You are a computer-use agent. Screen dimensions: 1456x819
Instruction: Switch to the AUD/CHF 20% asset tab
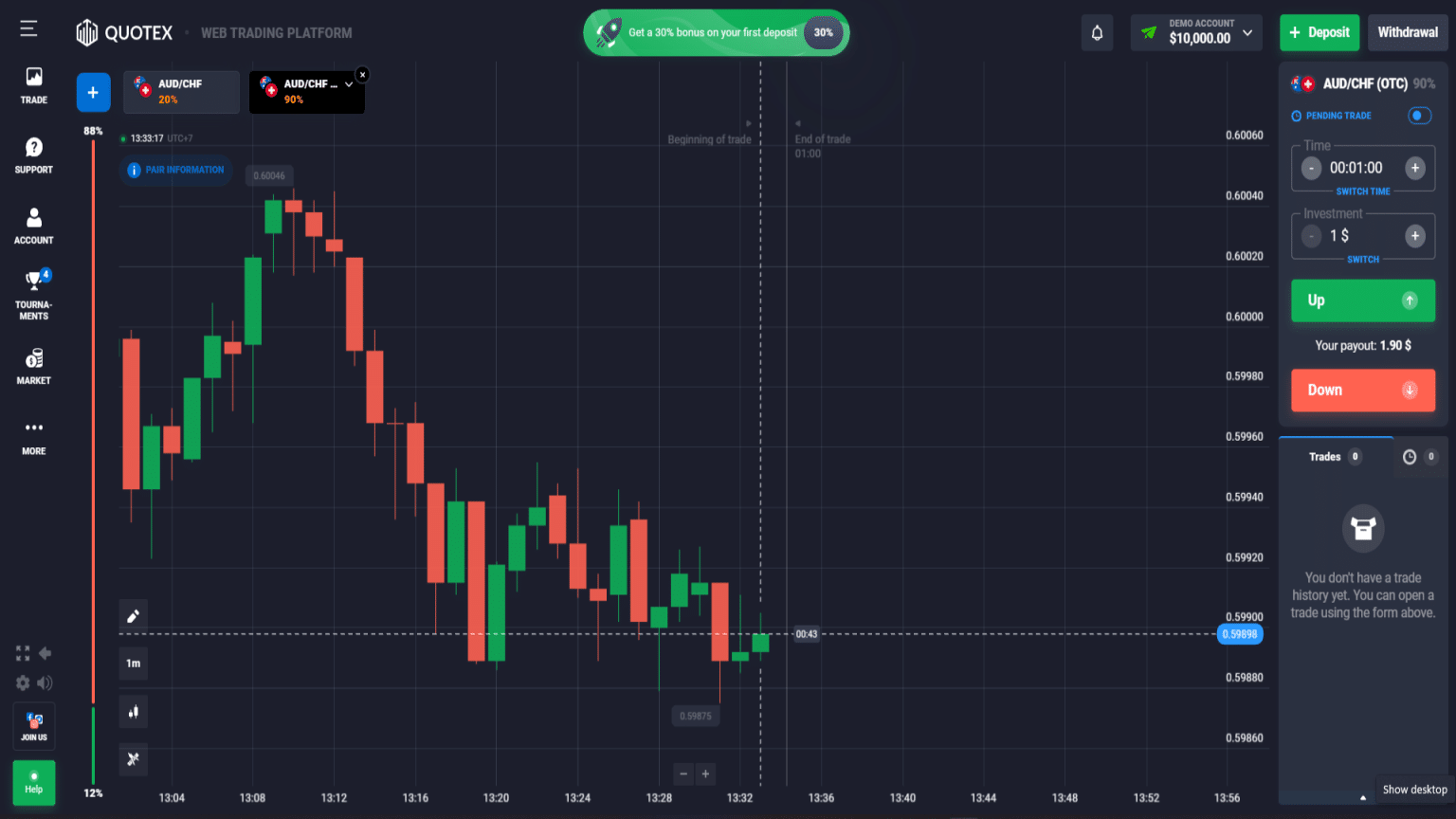[x=181, y=92]
